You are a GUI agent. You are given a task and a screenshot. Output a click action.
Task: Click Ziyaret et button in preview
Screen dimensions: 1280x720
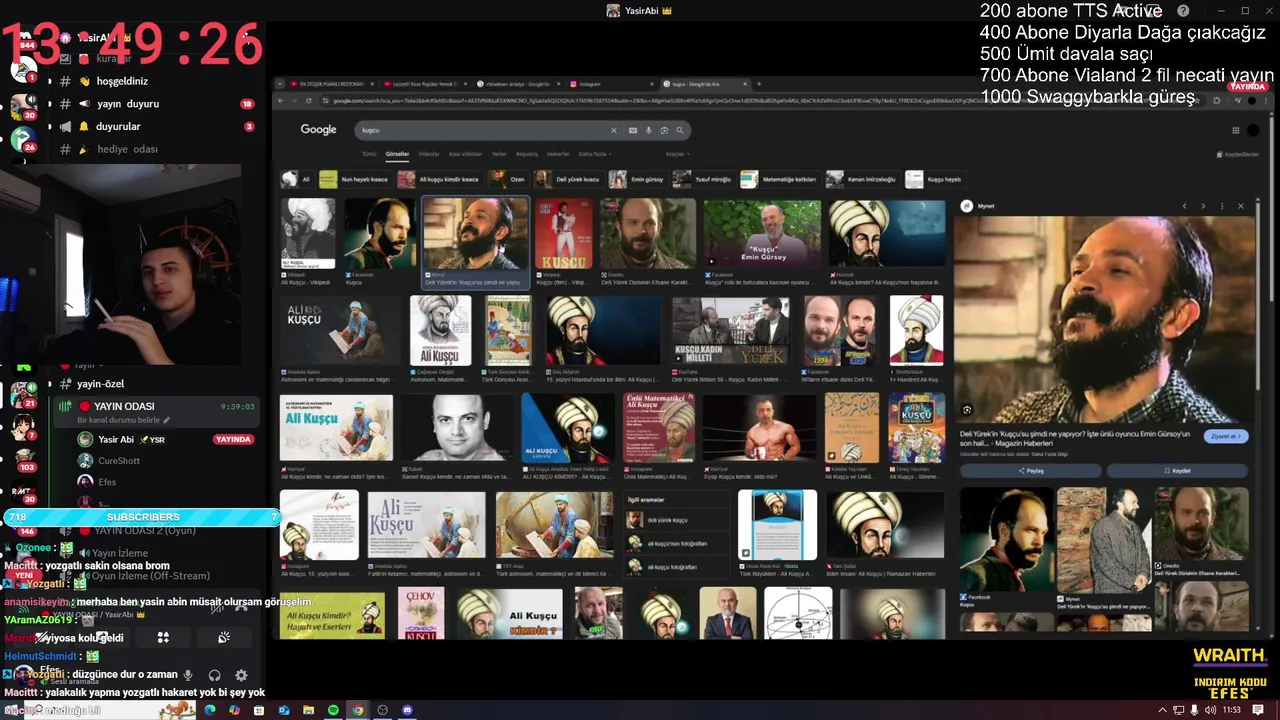tap(1226, 436)
